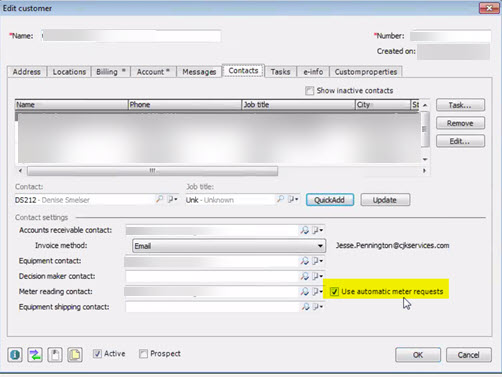This screenshot has width=502, height=377.
Task: Confirm with the OK button
Action: (x=418, y=355)
